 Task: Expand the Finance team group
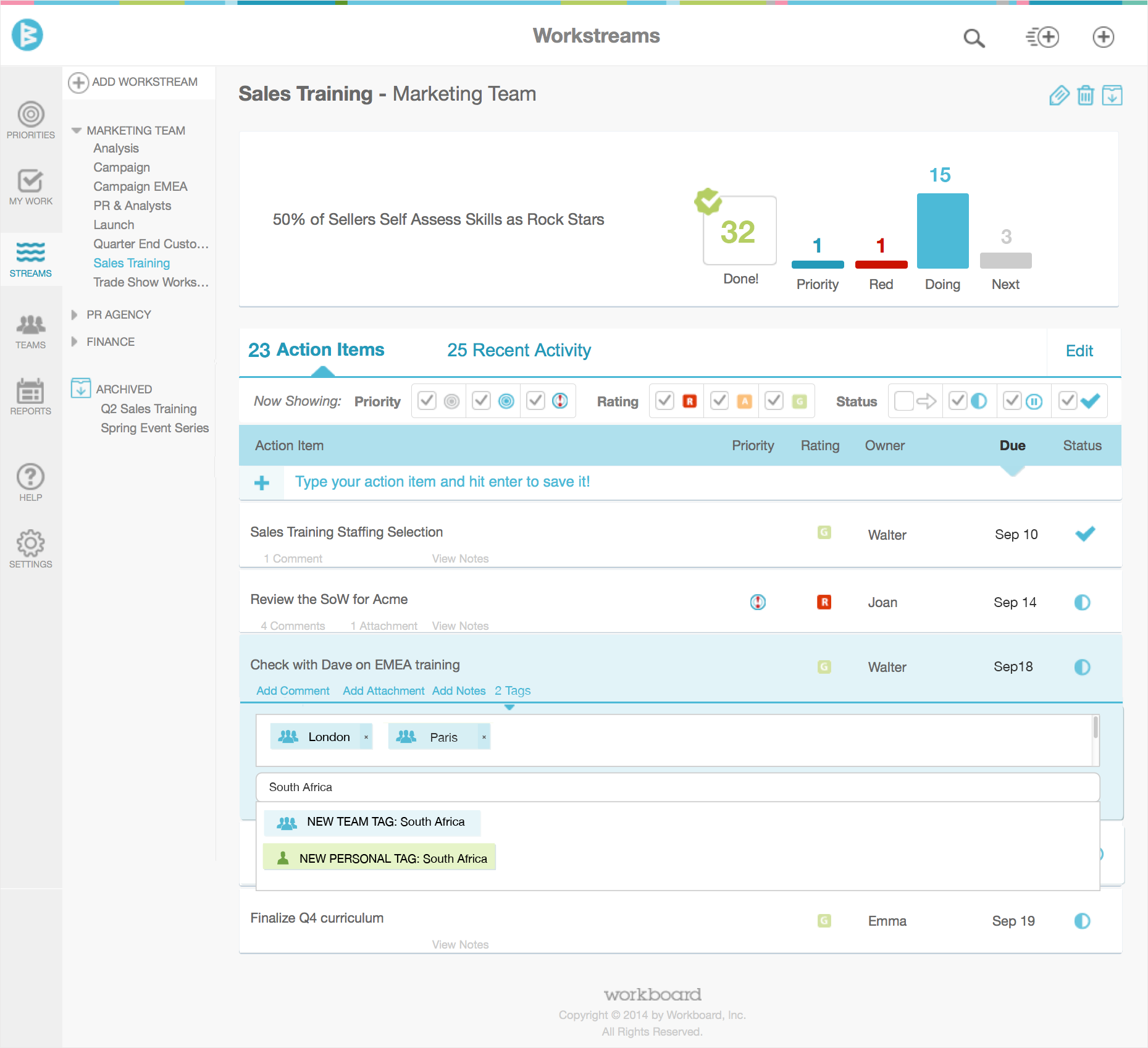coord(75,342)
